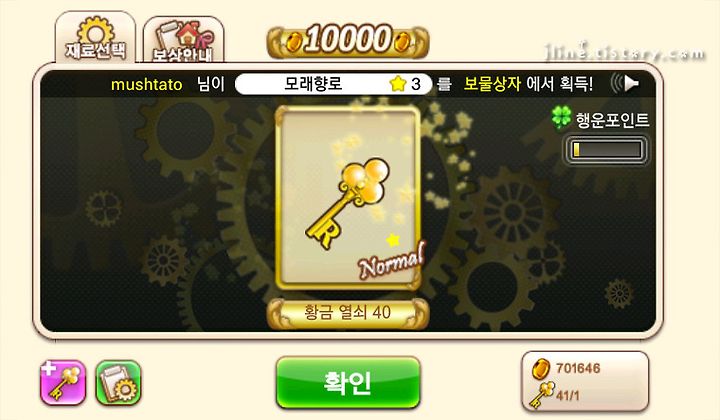Click the 보물상자 highlighted text
The height and width of the screenshot is (420, 720).
[x=492, y=84]
